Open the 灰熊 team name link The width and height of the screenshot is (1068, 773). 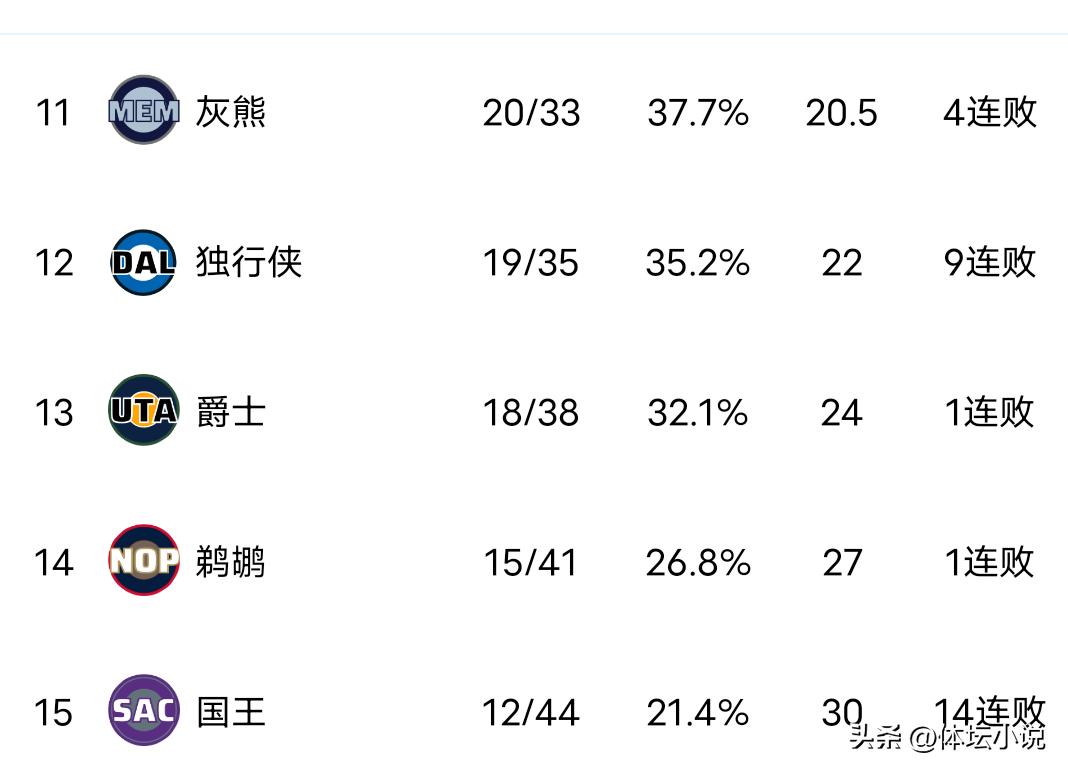coord(231,112)
